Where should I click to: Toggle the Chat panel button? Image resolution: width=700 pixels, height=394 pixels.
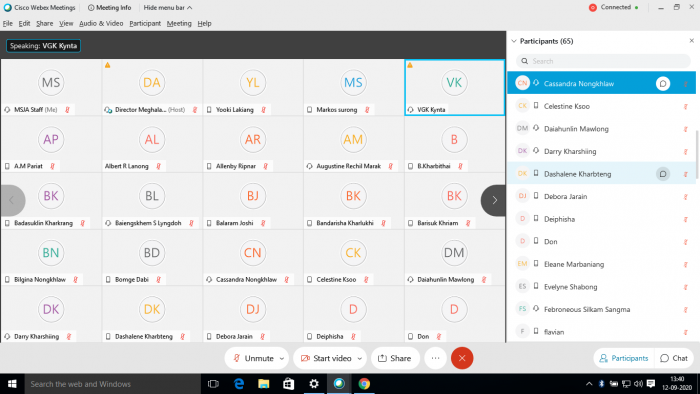(674, 358)
